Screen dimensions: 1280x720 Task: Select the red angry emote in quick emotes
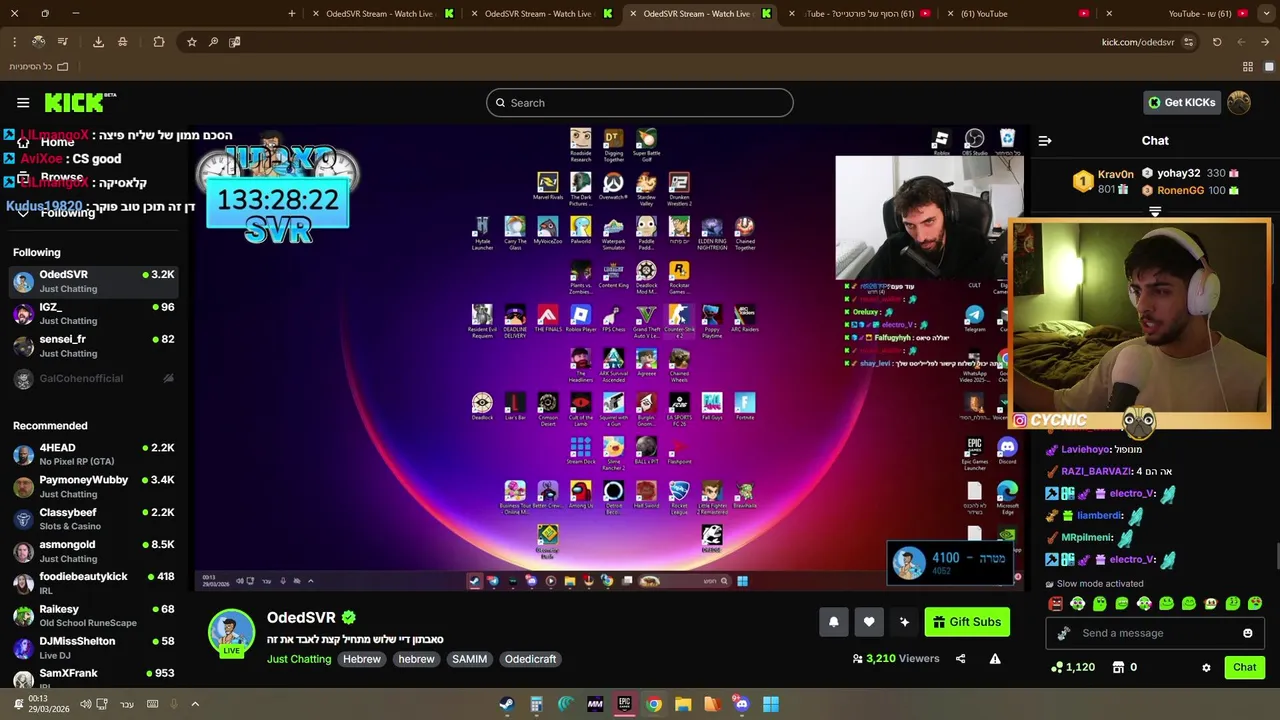tap(1056, 603)
